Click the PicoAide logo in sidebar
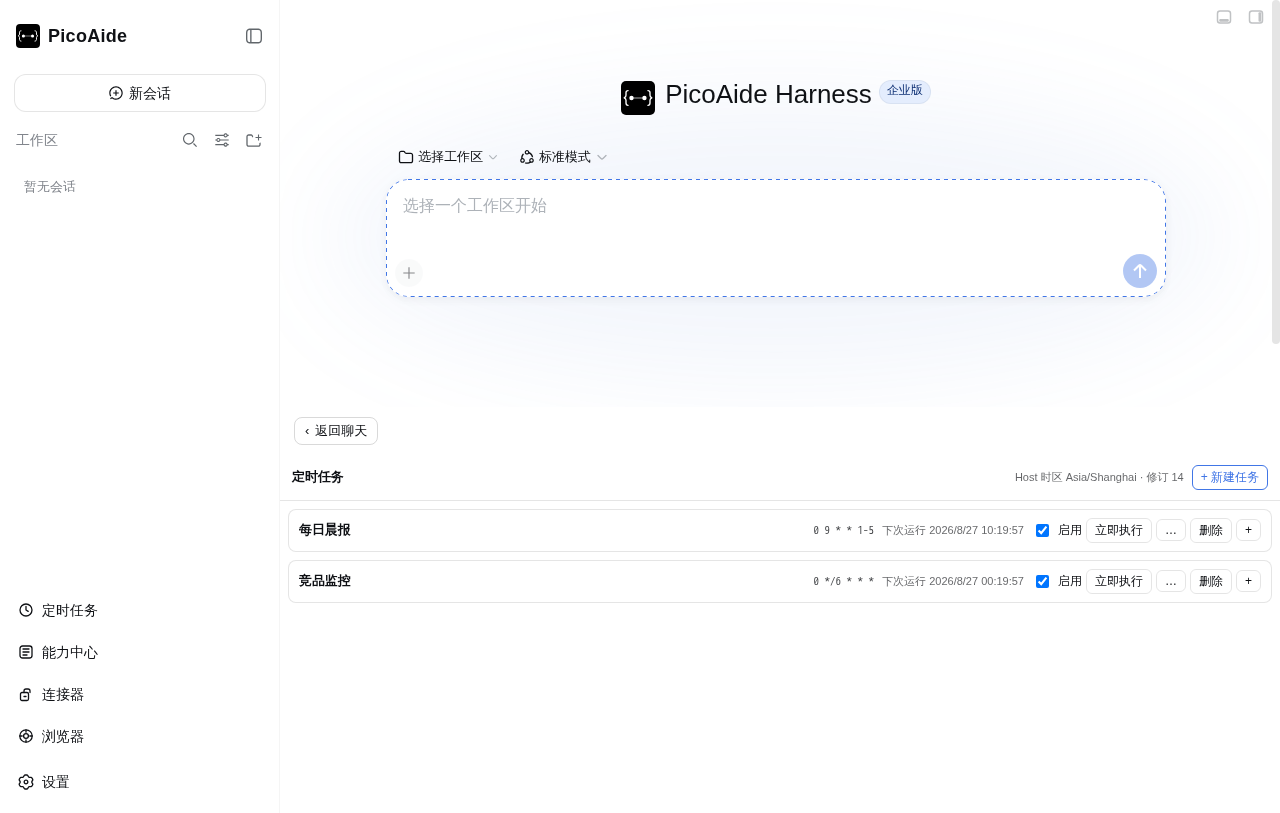1280x813 pixels. point(28,36)
